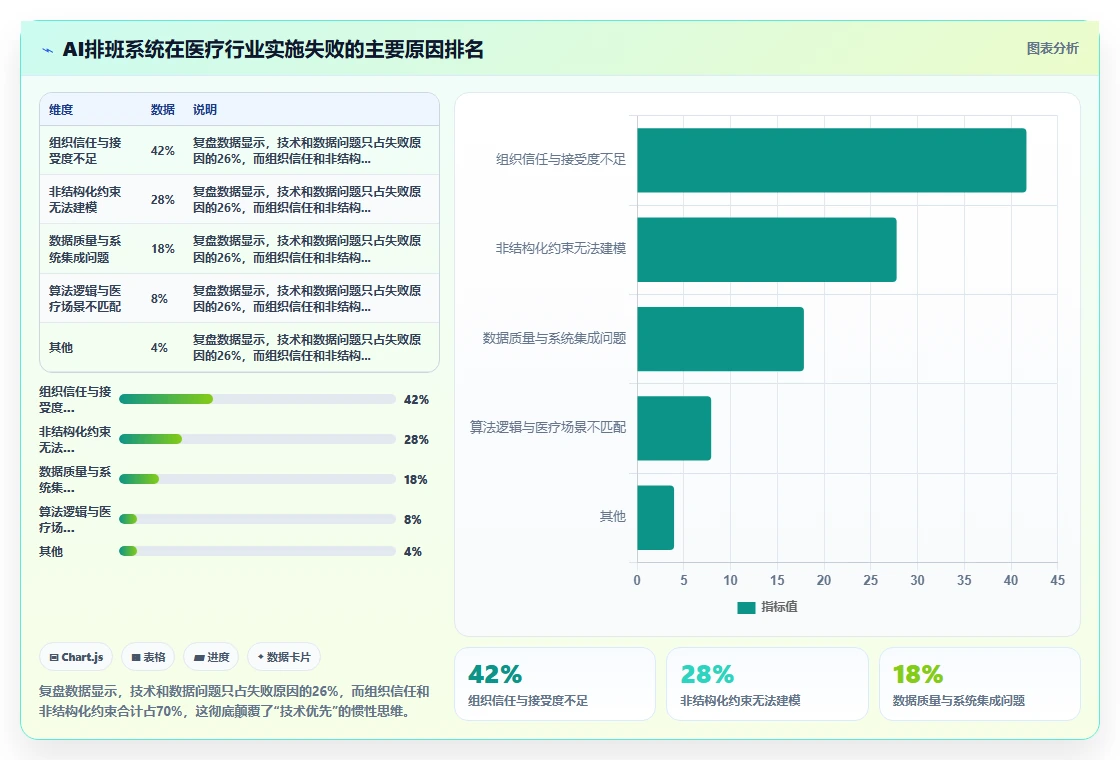Click the 18% value in the table

163,249
